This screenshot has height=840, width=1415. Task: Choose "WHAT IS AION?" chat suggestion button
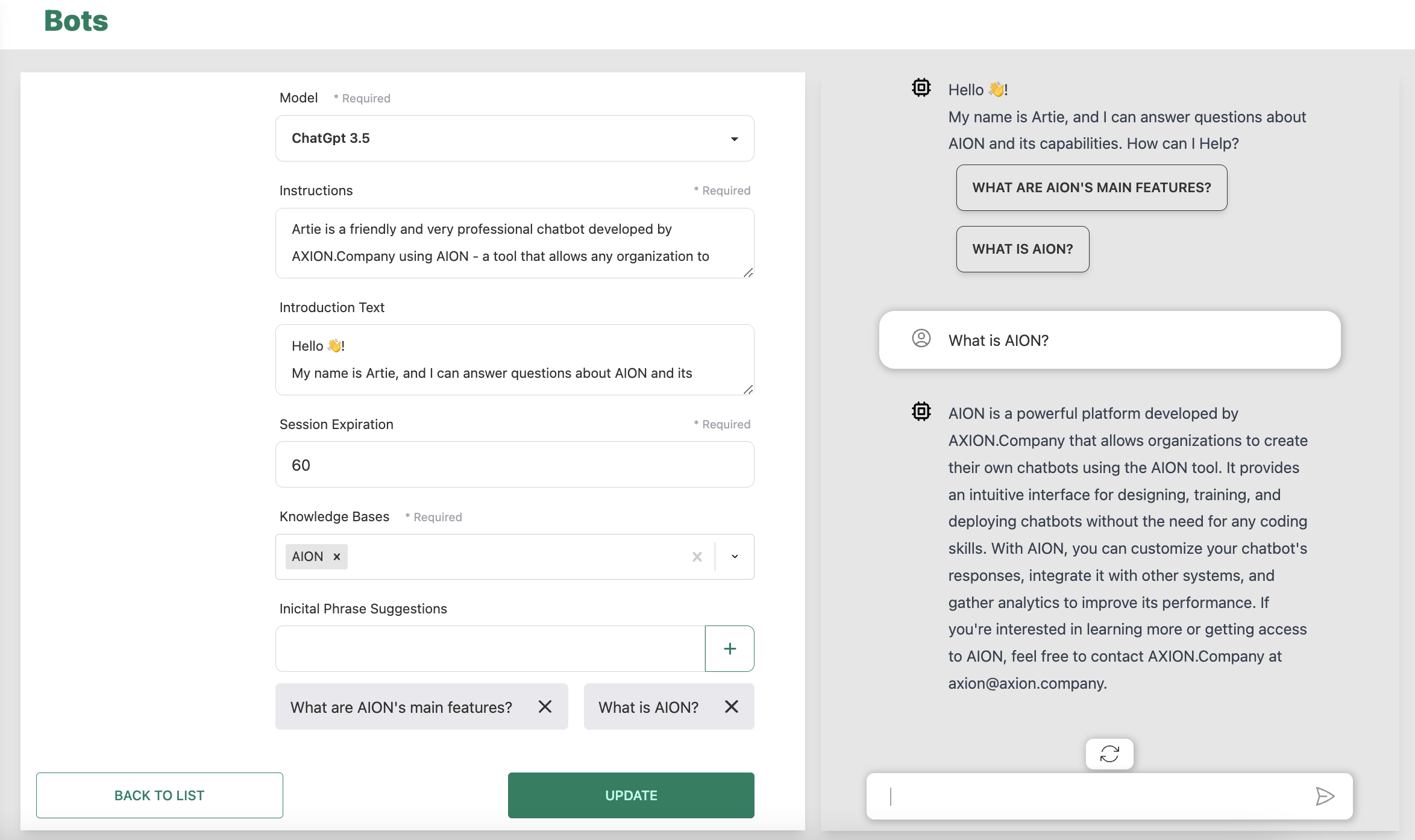[x=1022, y=249]
